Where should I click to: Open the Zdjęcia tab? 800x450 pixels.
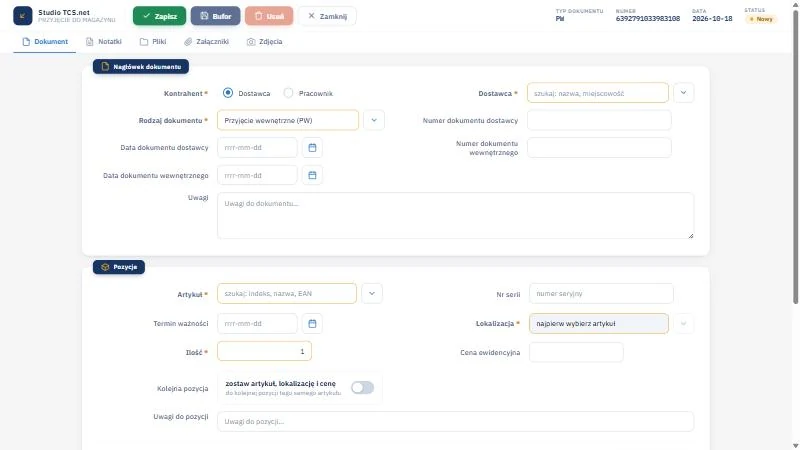(x=264, y=42)
